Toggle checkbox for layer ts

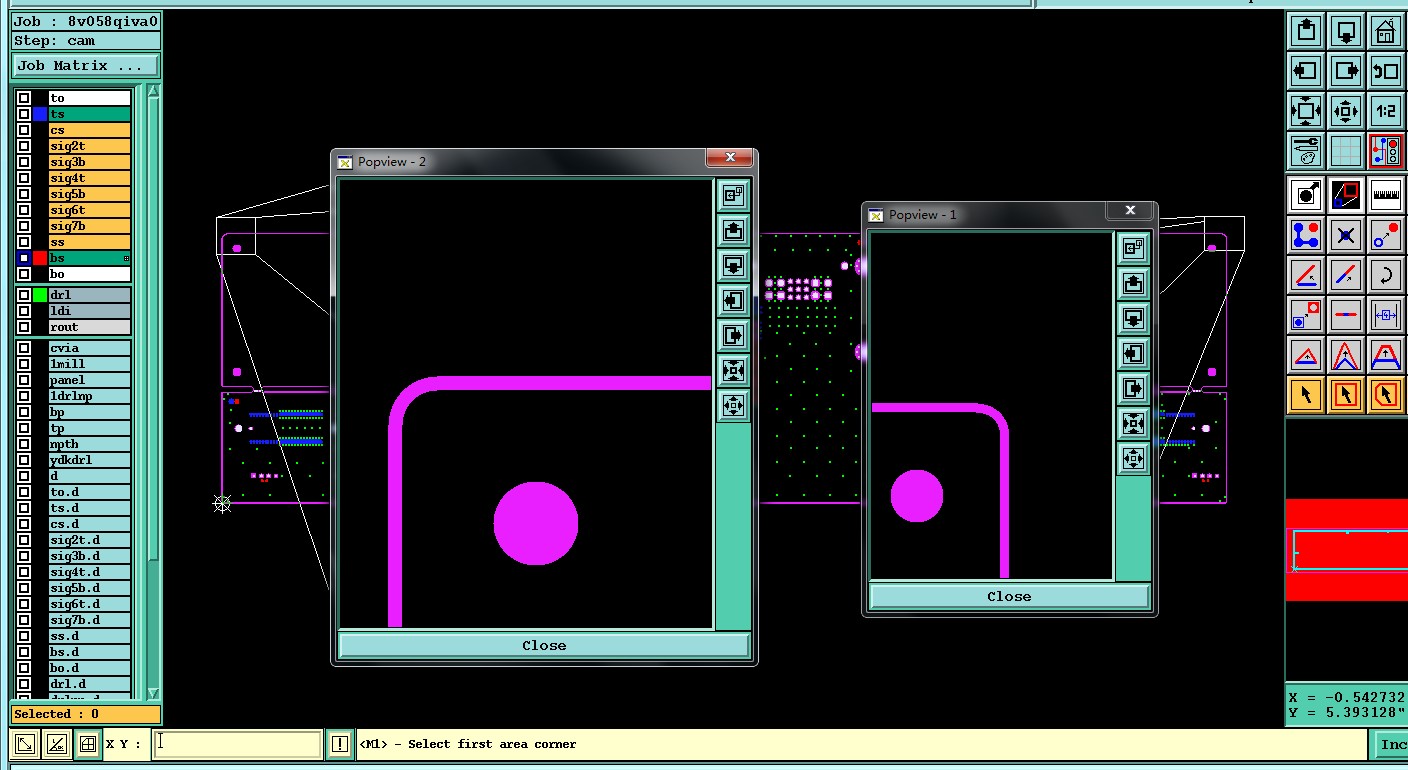pyautogui.click(x=23, y=114)
